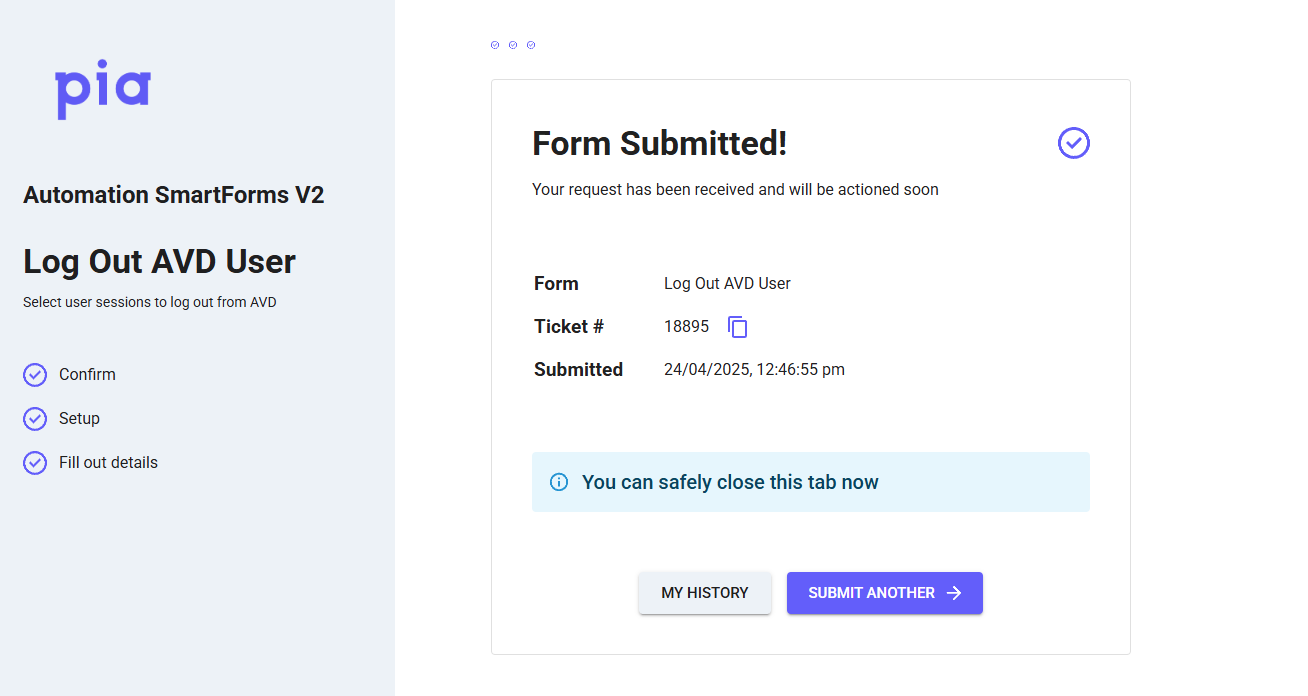Screen dimensions: 1308x696
Task: Select the Confirm step label
Action: coord(87,375)
